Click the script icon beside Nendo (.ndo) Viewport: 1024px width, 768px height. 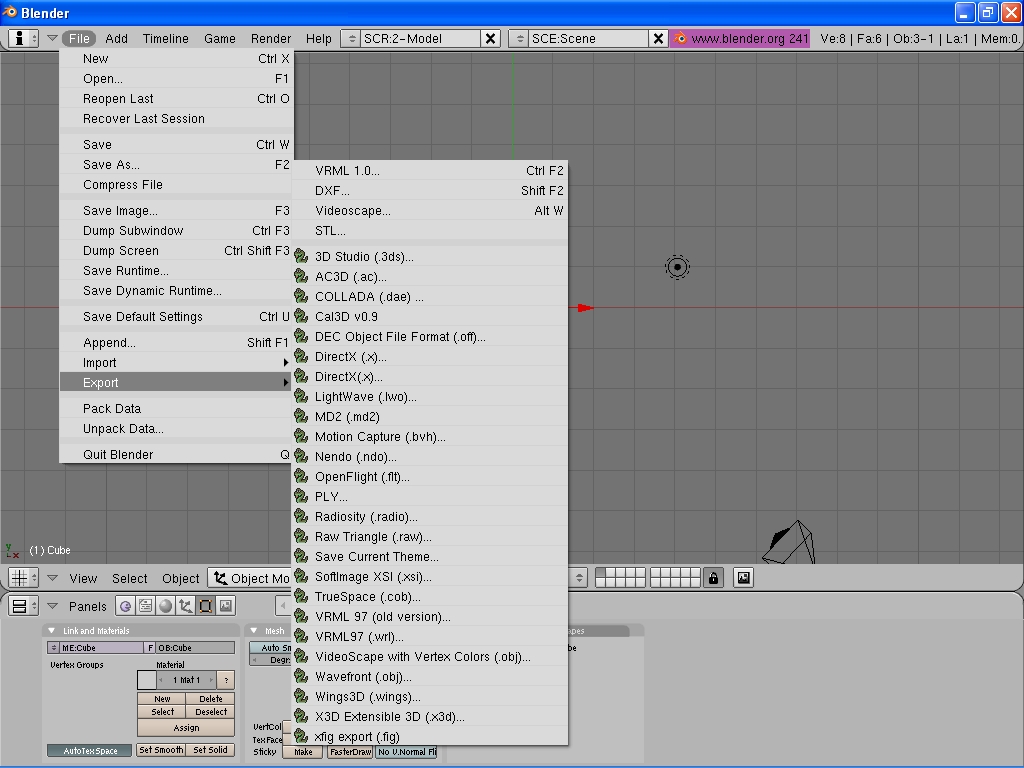point(301,456)
